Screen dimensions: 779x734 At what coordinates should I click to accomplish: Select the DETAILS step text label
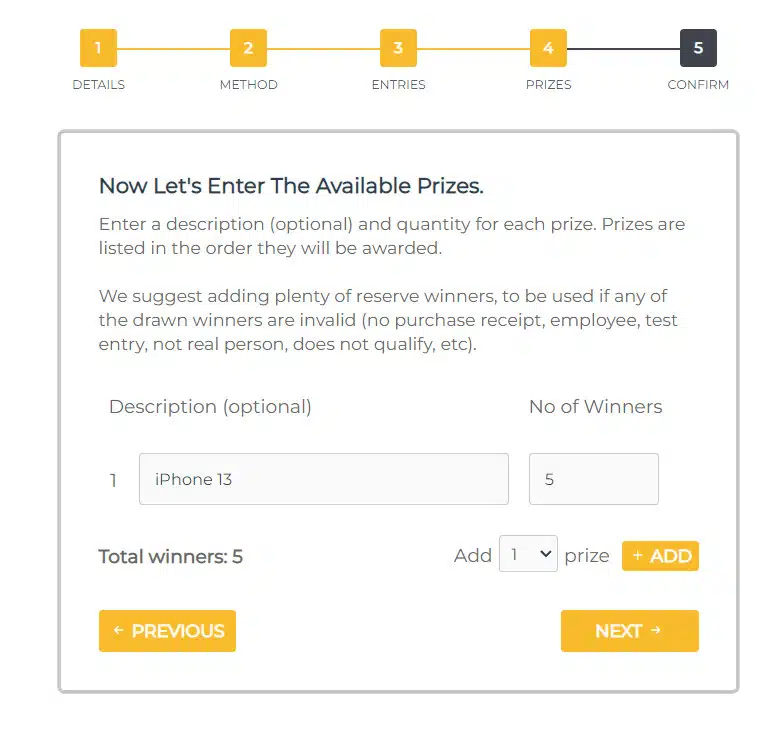point(98,85)
